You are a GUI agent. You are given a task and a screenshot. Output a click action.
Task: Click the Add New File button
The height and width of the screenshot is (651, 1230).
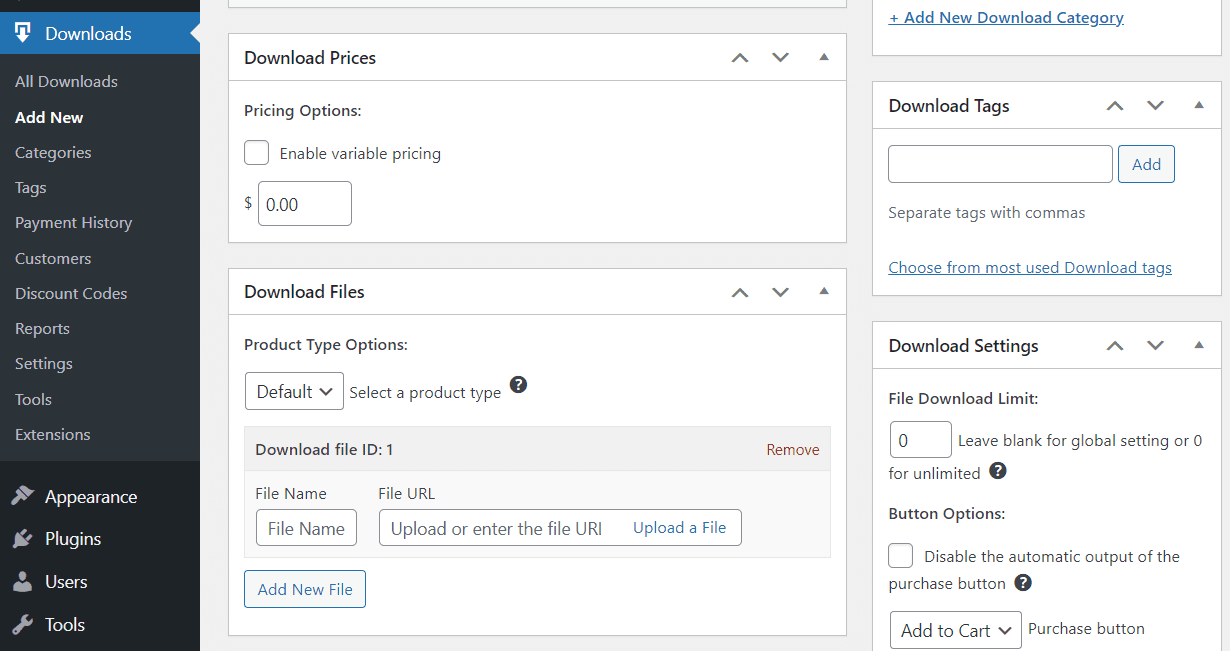coord(304,589)
